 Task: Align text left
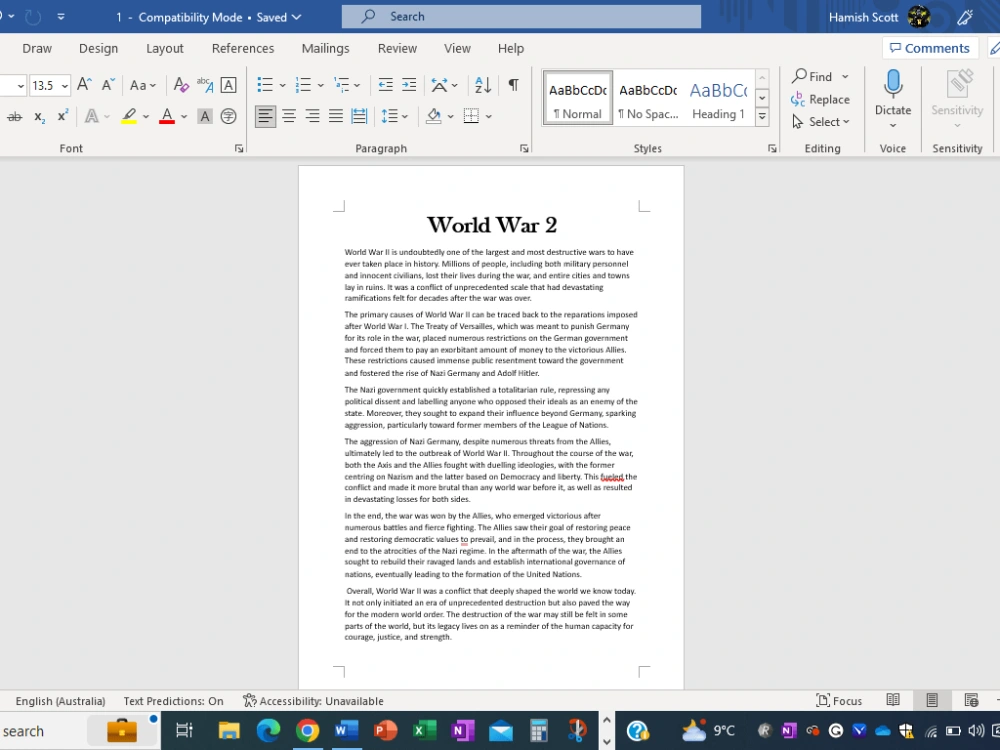tap(265, 116)
